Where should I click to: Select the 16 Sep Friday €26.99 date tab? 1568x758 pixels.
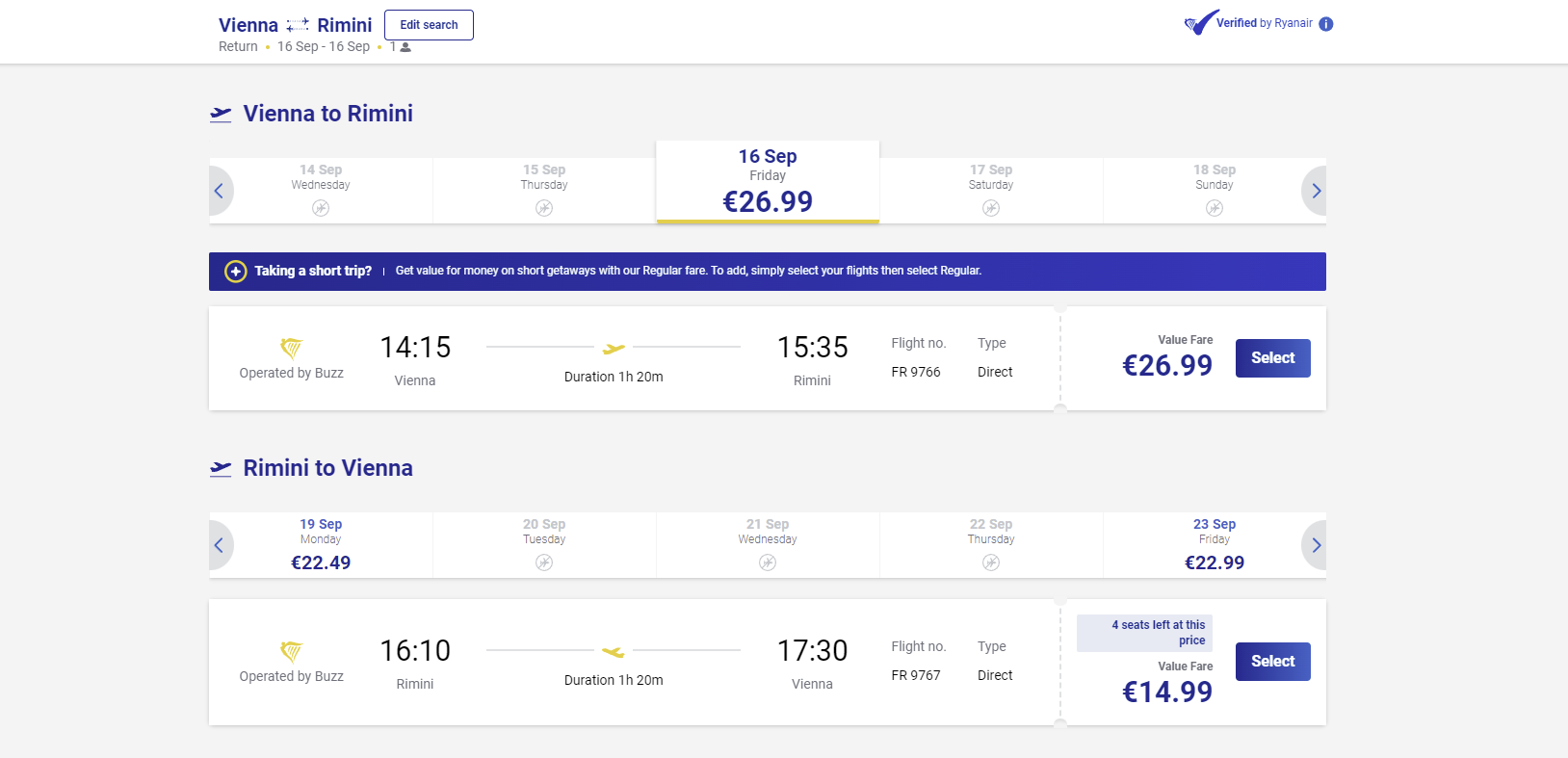point(768,182)
